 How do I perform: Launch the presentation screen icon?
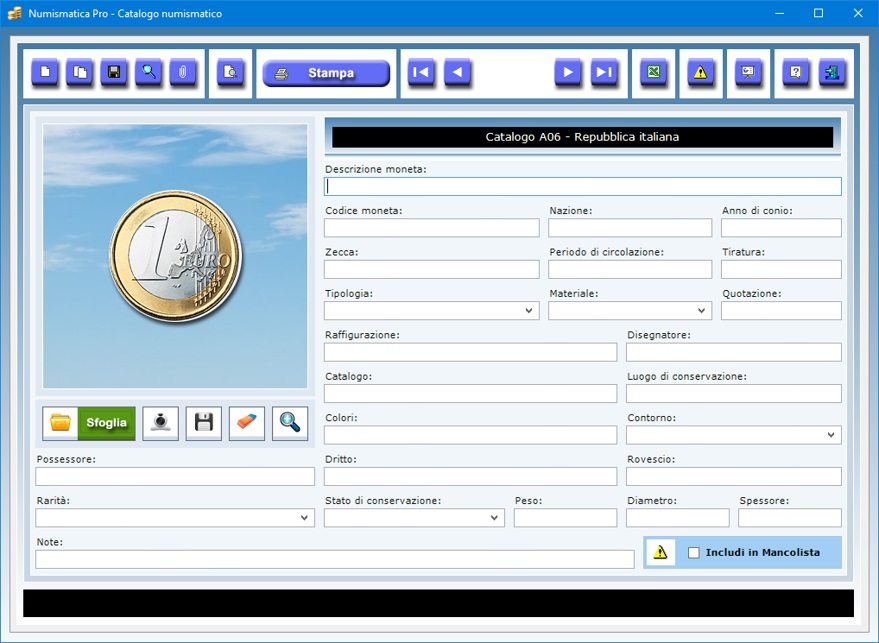coord(748,73)
